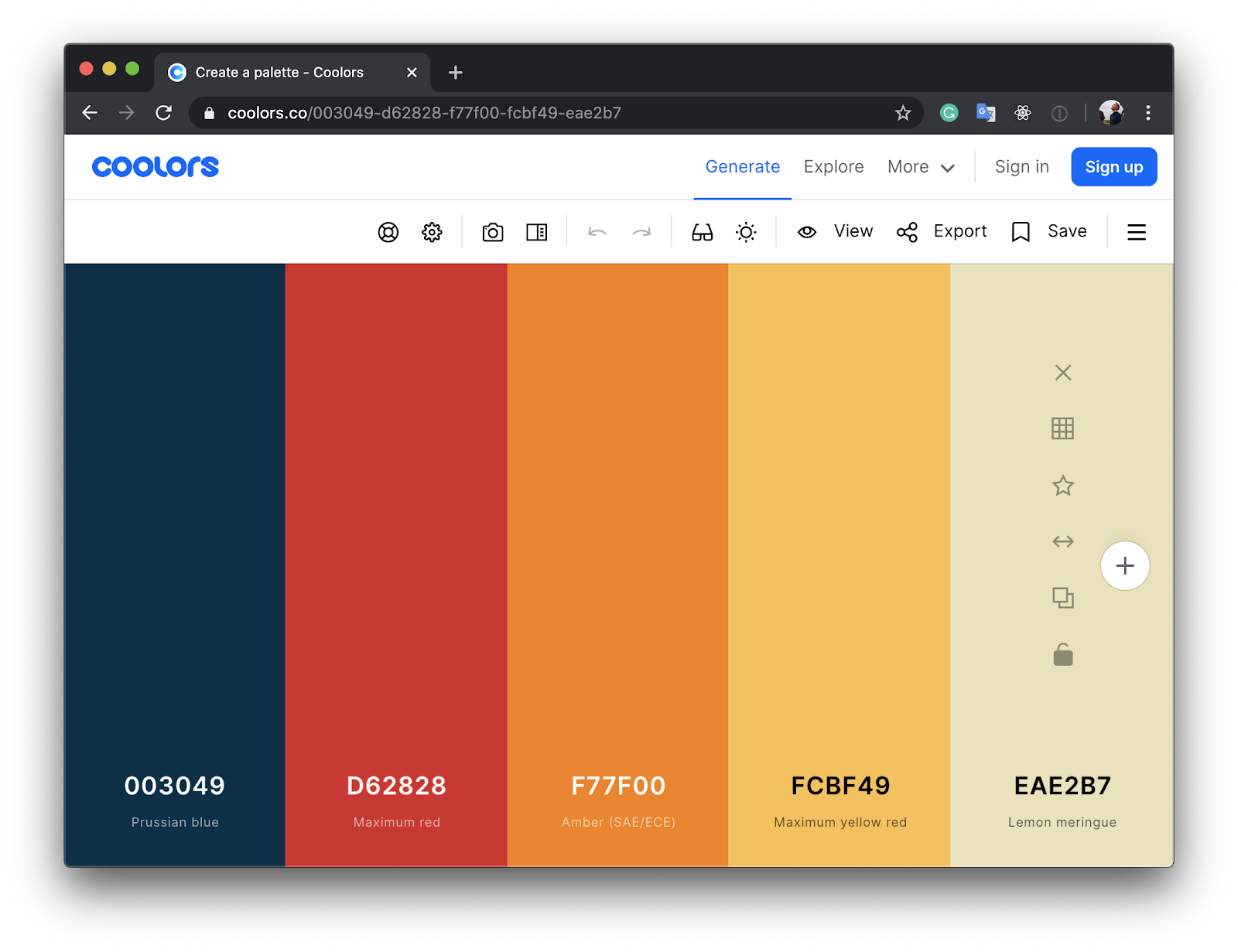Open the Chrome profile avatar

(1111, 113)
